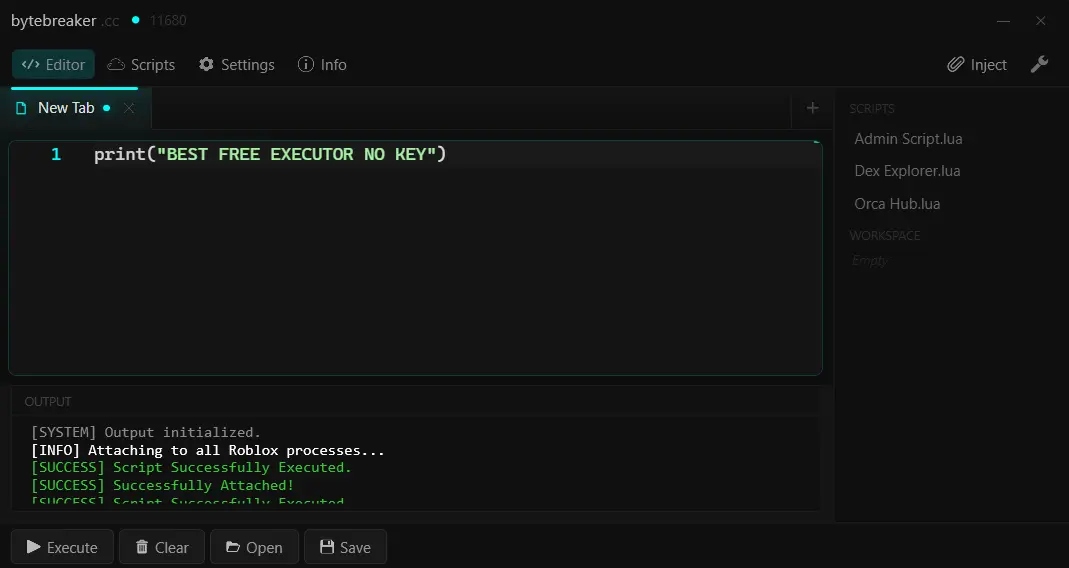Open the Scripts tab
1069x568 pixels.
pyautogui.click(x=141, y=65)
